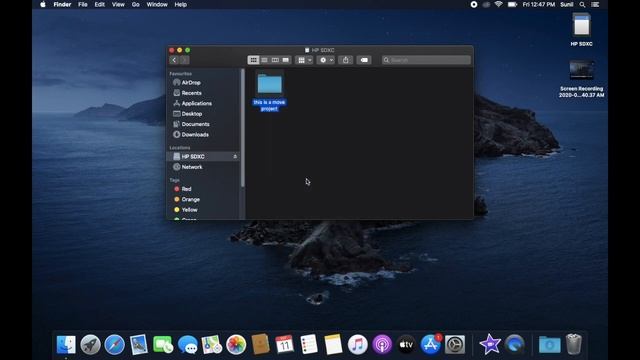The image size is (640, 360).
Task: Open iMovie from the Dock
Action: coord(490,345)
